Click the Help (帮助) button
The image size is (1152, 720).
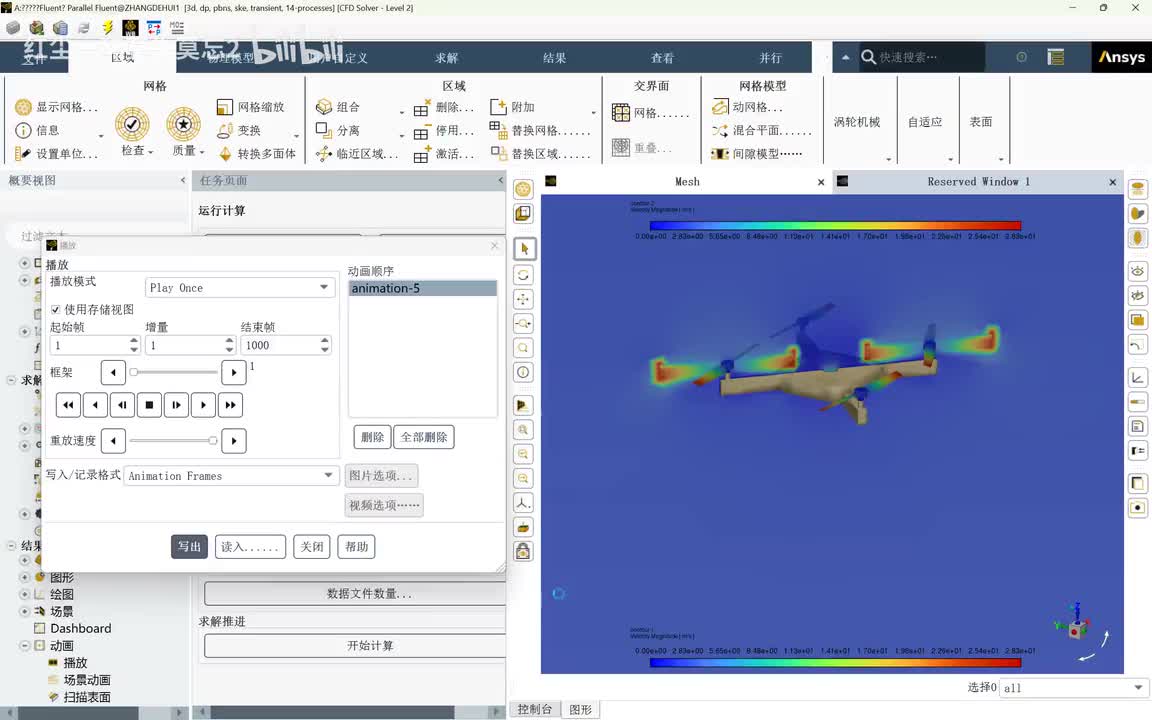click(x=356, y=547)
